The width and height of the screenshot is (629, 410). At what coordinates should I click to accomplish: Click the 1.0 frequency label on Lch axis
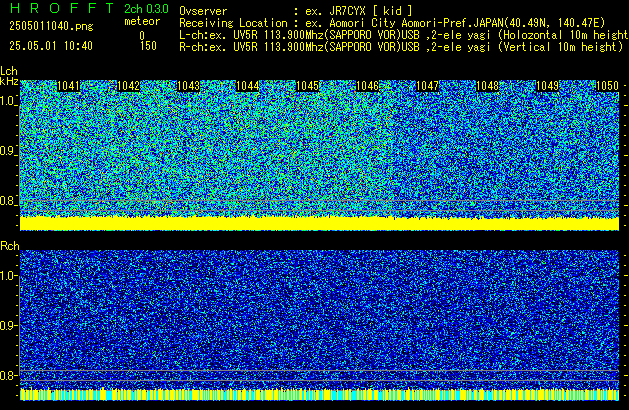(x=8, y=101)
